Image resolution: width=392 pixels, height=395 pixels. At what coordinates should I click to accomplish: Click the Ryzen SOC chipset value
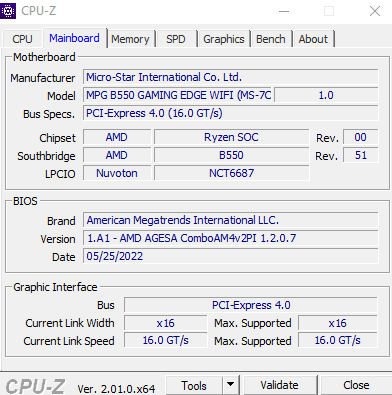click(231, 137)
